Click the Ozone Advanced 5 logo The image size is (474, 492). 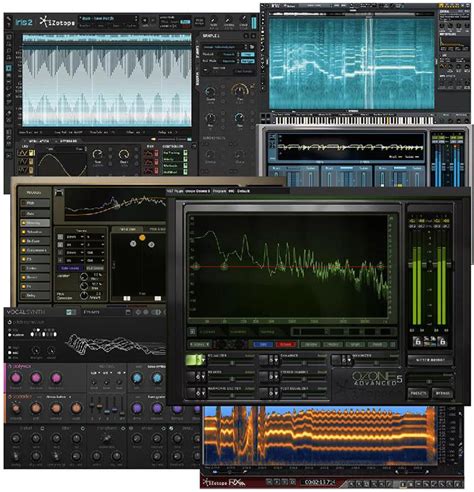[377, 379]
